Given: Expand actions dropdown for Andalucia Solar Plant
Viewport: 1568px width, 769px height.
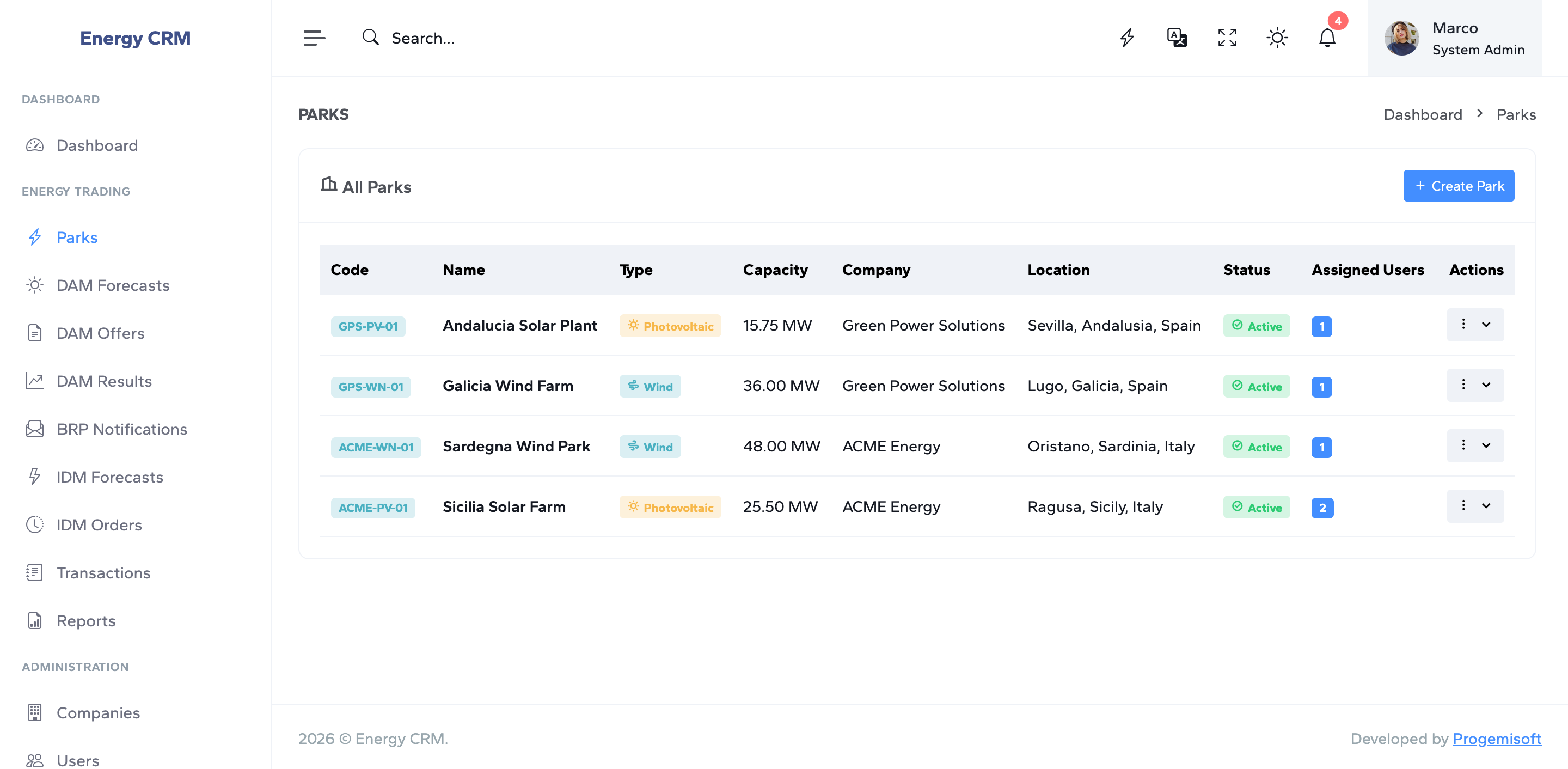Looking at the screenshot, I should click(1486, 325).
